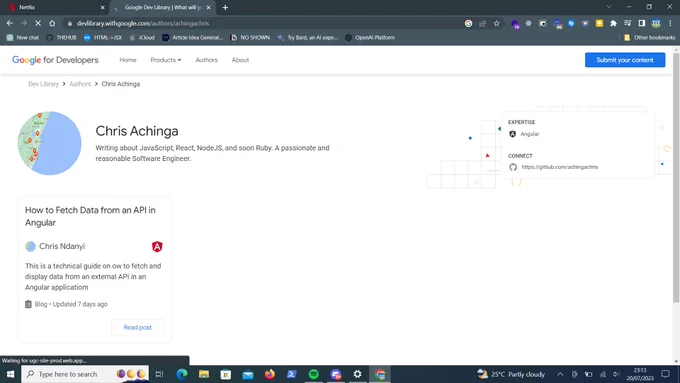Open PowerShell from the taskbar
The width and height of the screenshot is (680, 383).
pos(291,374)
